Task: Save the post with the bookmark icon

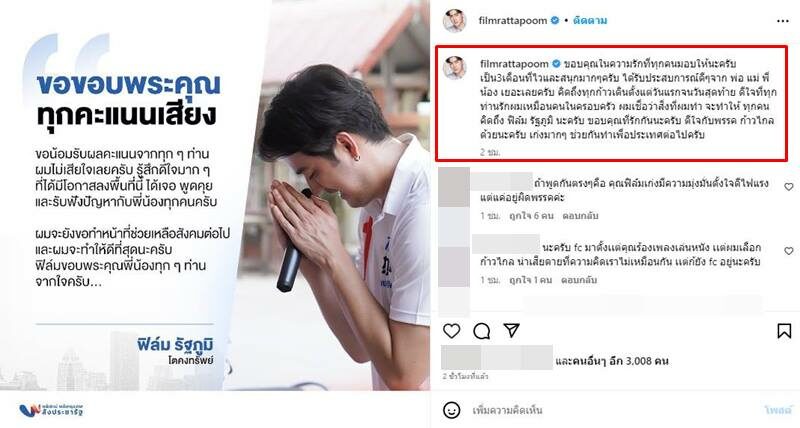Action: (784, 331)
